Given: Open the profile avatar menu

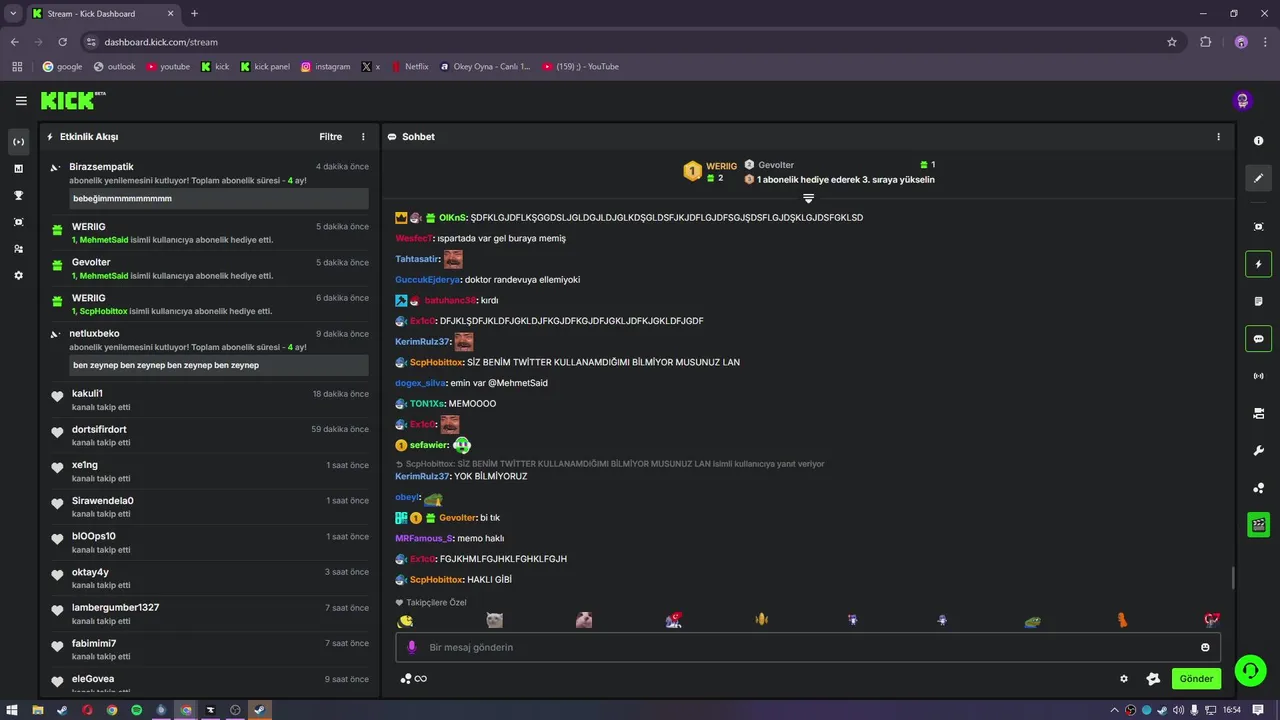Looking at the screenshot, I should point(1243,101).
